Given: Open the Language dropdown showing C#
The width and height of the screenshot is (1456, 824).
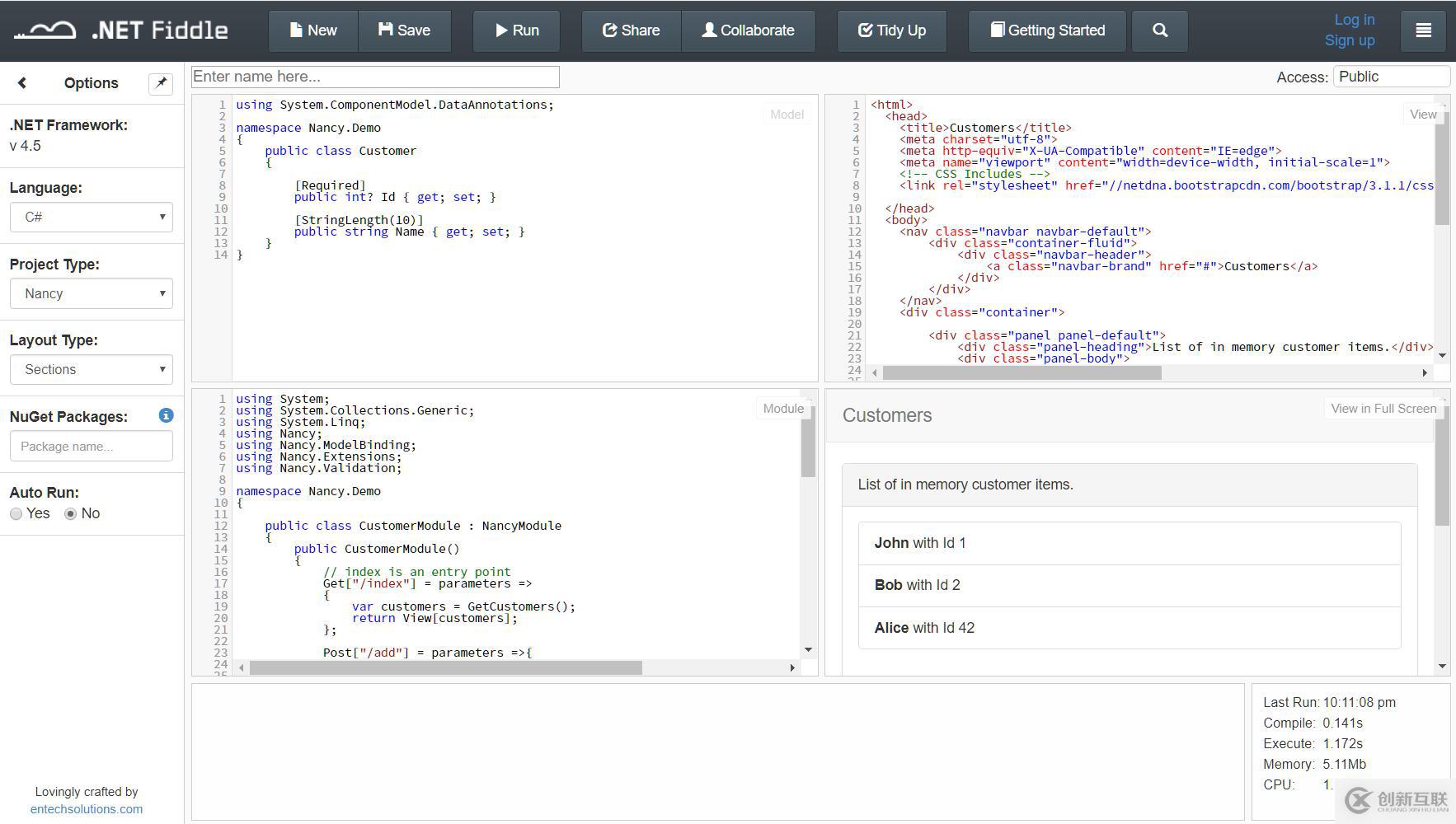Looking at the screenshot, I should 92,218.
